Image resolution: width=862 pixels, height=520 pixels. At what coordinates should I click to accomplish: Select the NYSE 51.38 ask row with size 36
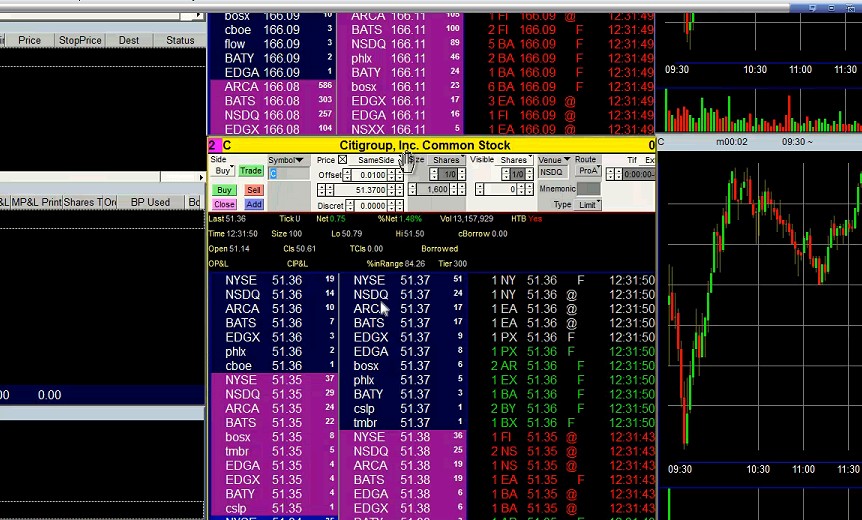403,438
